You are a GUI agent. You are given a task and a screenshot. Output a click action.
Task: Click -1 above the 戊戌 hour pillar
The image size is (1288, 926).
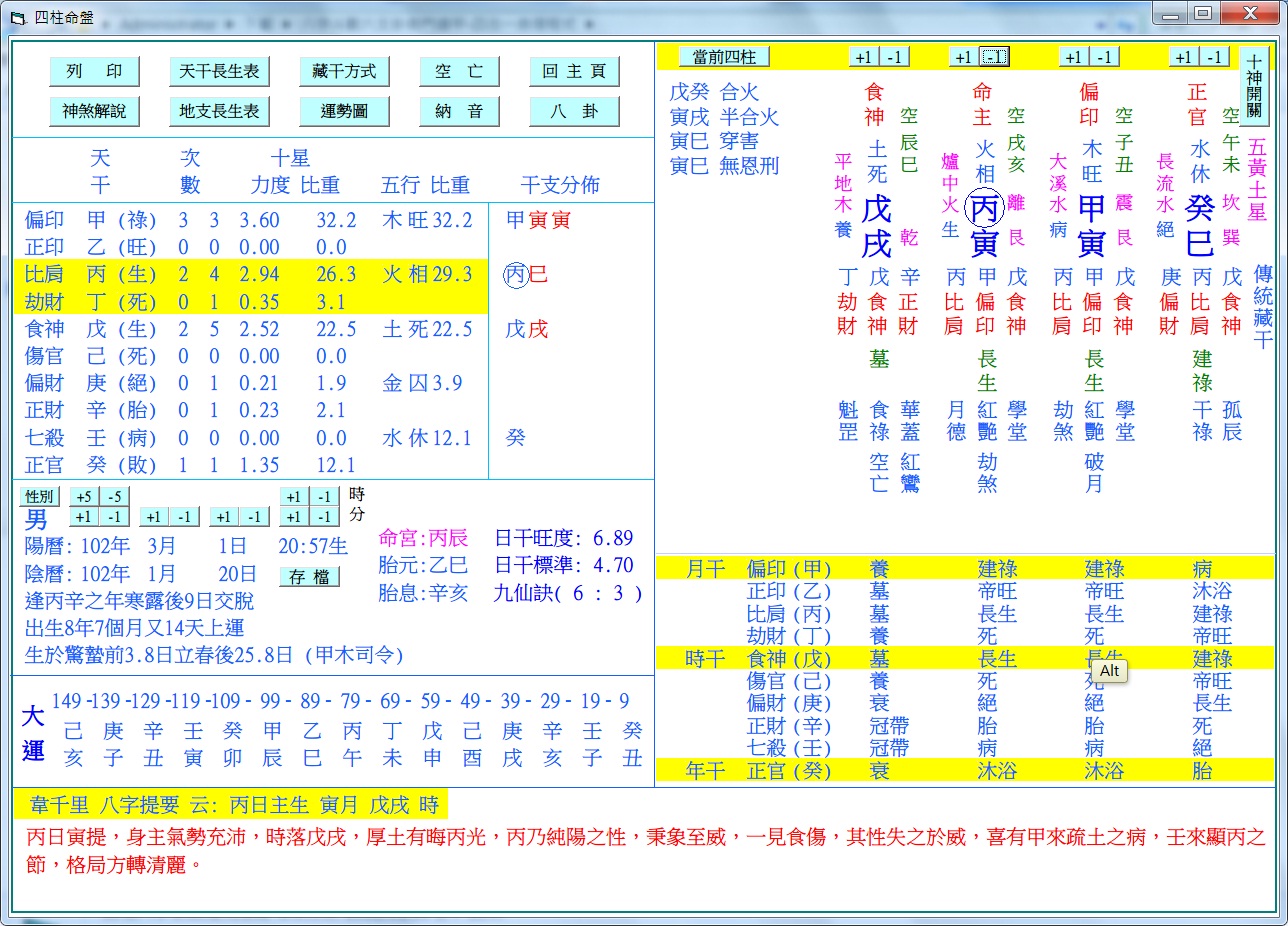[x=894, y=57]
